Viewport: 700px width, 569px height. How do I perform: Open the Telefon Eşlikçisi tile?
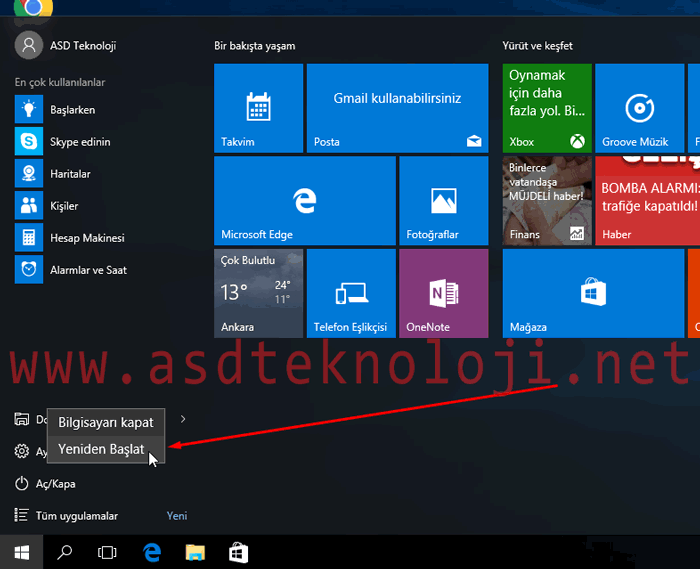351,293
